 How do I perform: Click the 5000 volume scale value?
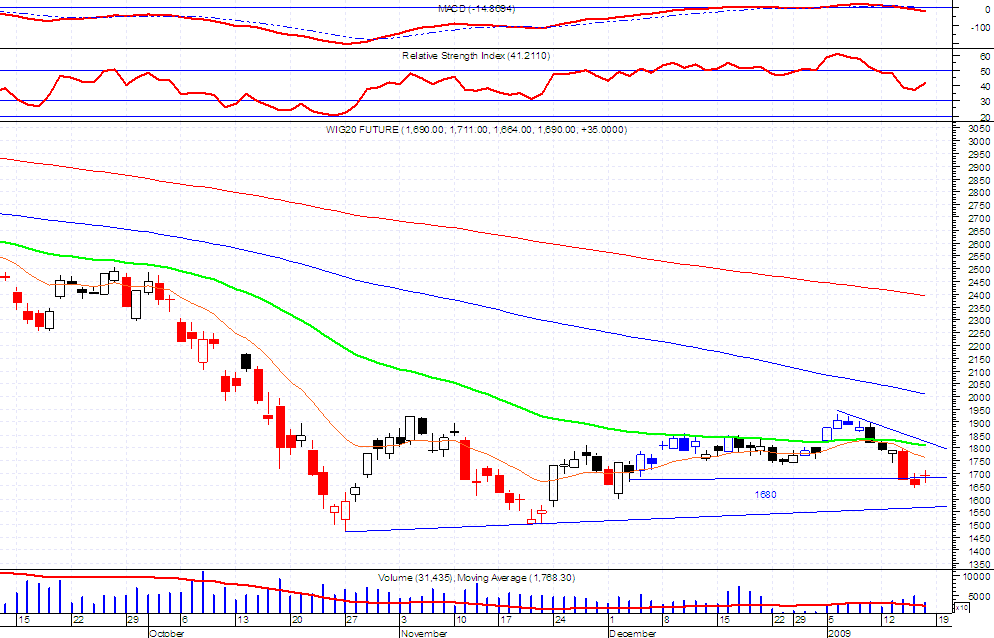pyautogui.click(x=979, y=596)
